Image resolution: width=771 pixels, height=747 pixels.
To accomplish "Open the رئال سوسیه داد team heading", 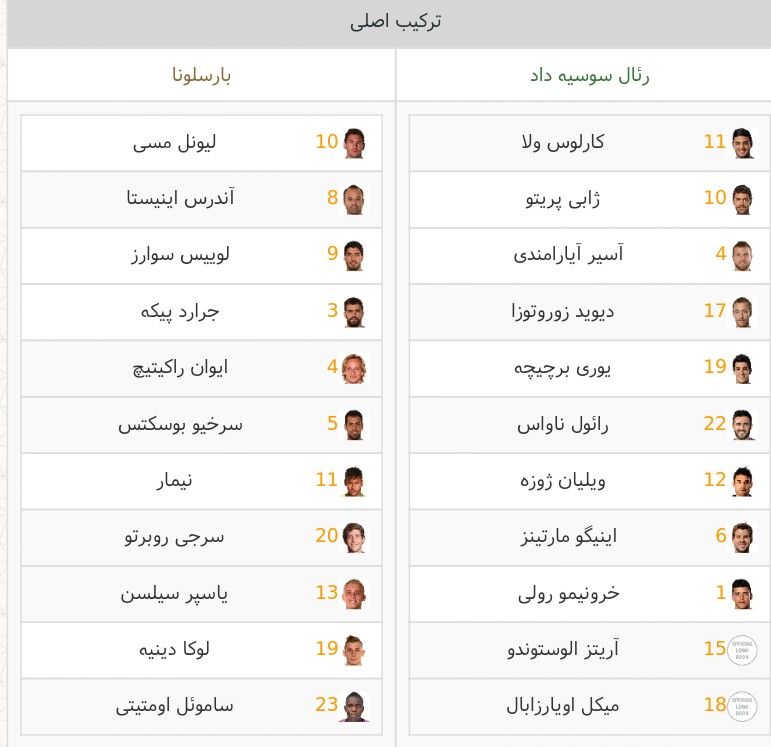I will pyautogui.click(x=590, y=75).
